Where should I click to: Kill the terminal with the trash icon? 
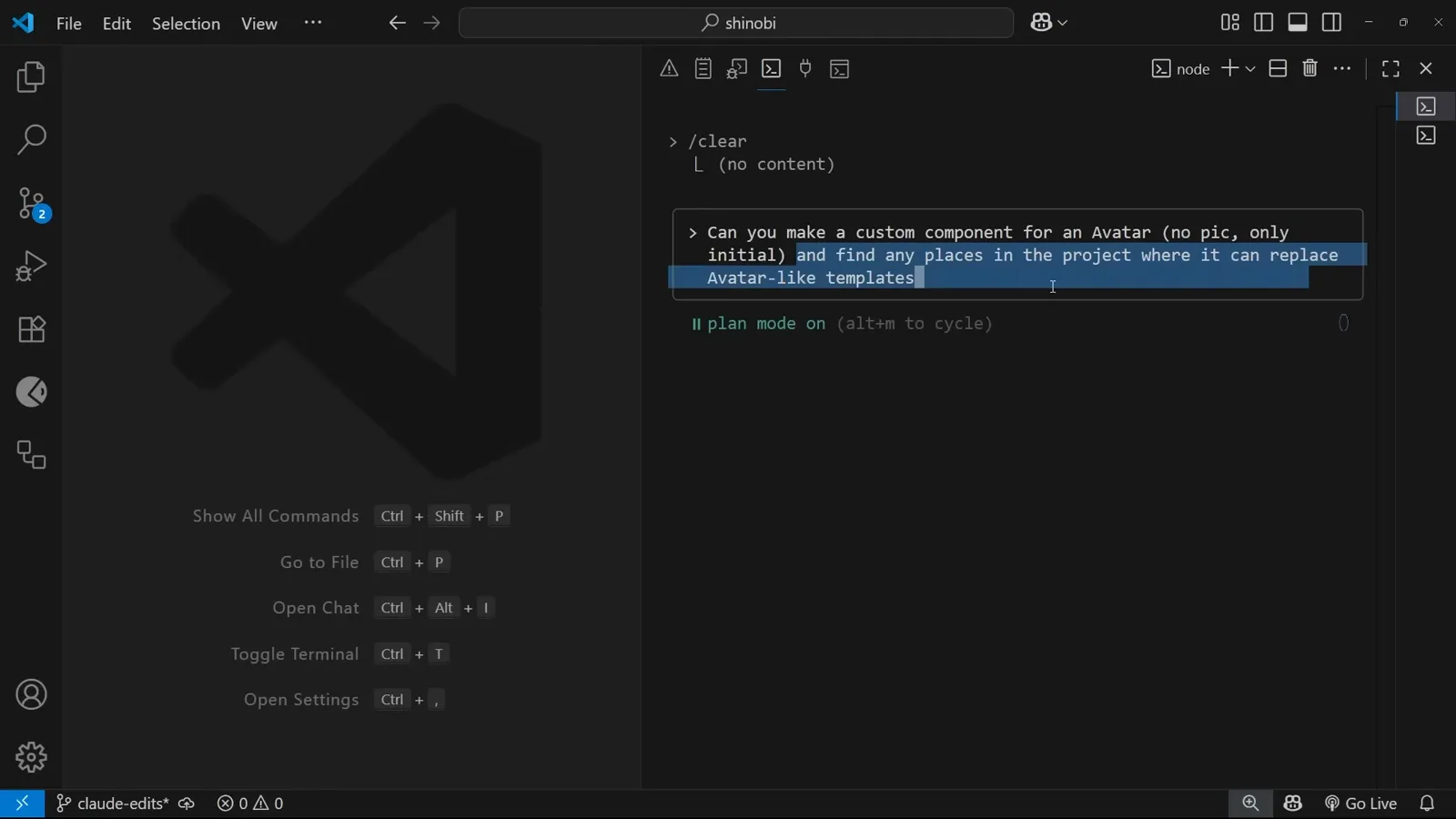(1310, 69)
